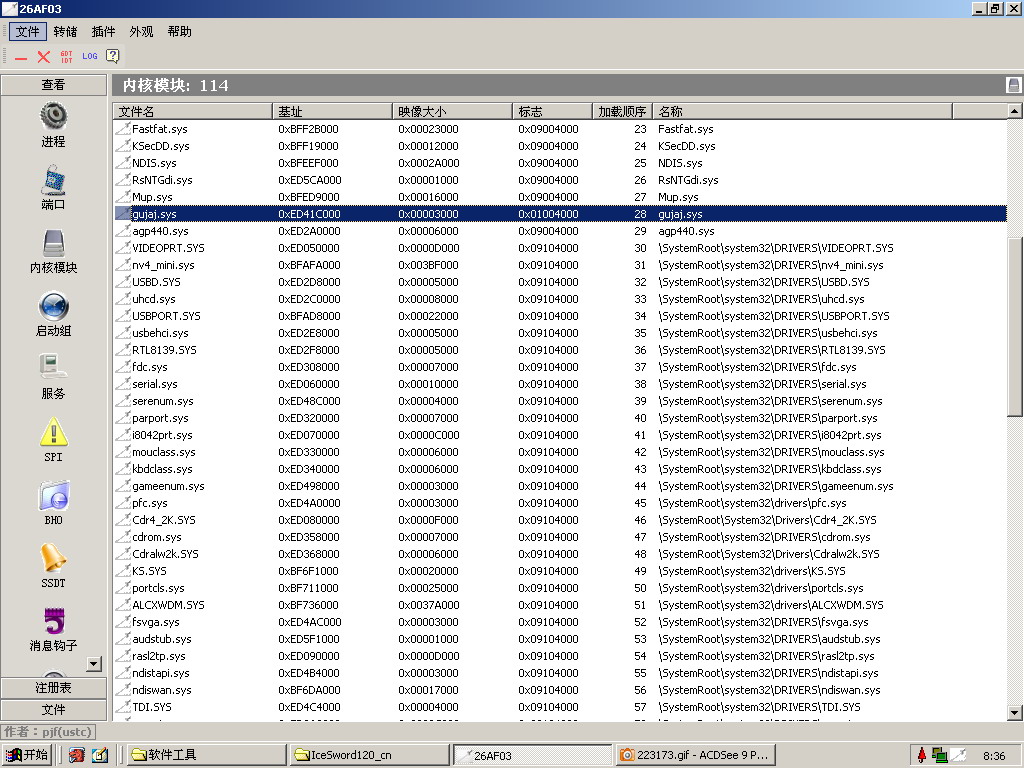Viewport: 1024px width, 768px height.
Task: Open the 开始 Start button
Action: coord(27,756)
